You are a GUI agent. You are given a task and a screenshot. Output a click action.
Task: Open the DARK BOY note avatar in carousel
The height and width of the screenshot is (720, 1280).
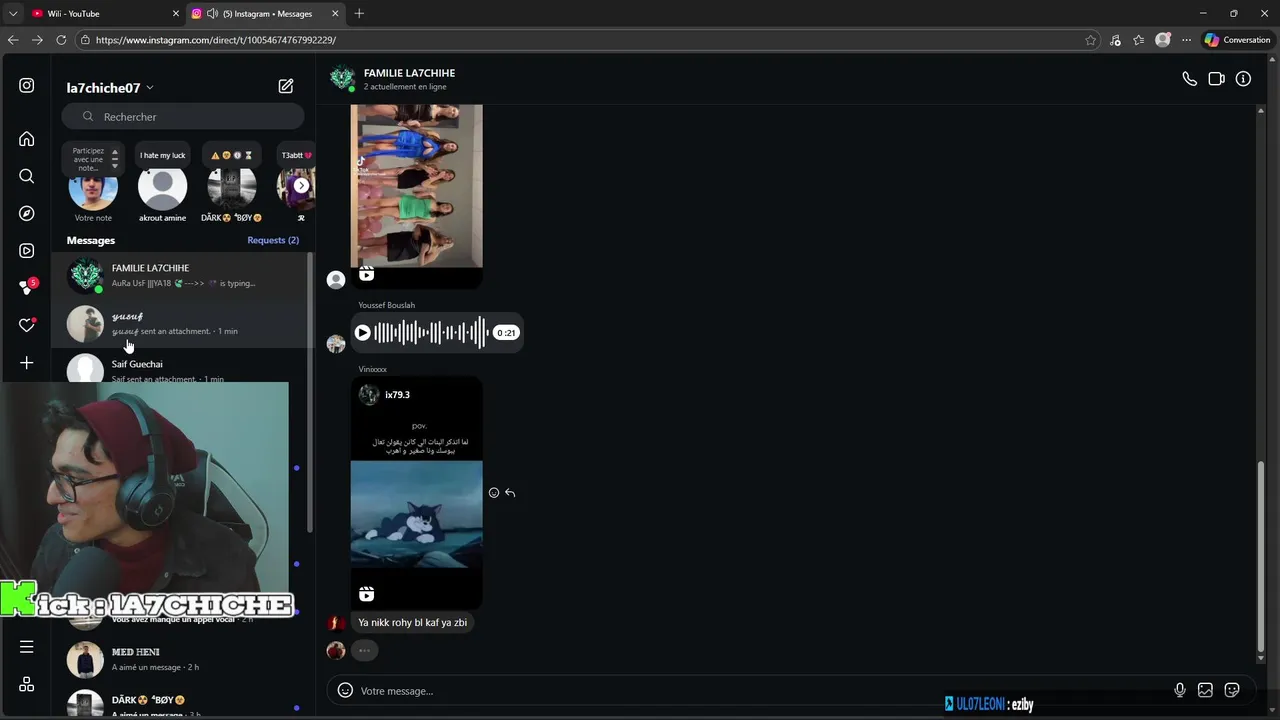(231, 187)
